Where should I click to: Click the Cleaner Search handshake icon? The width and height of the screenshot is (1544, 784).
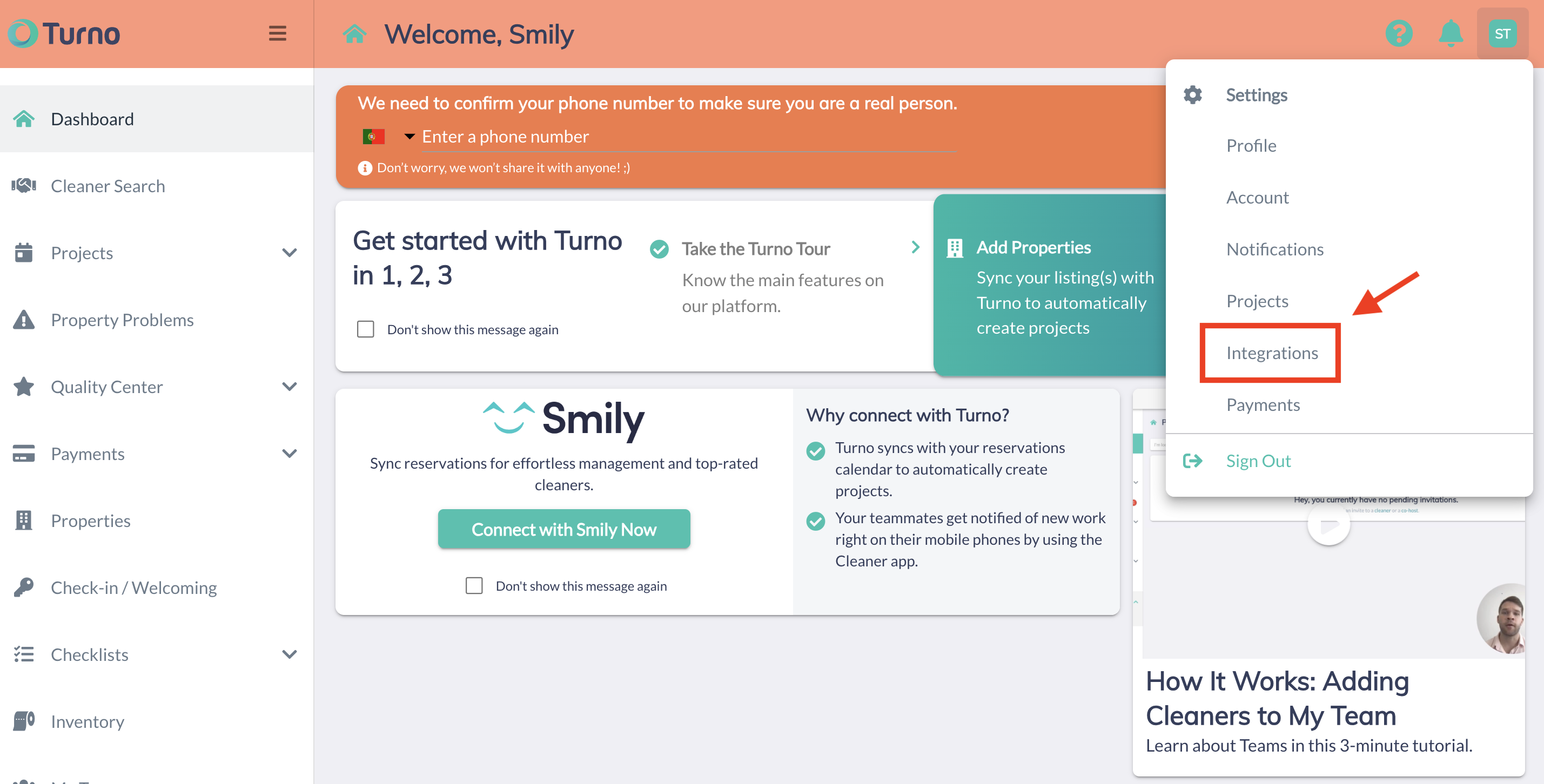pyautogui.click(x=24, y=186)
